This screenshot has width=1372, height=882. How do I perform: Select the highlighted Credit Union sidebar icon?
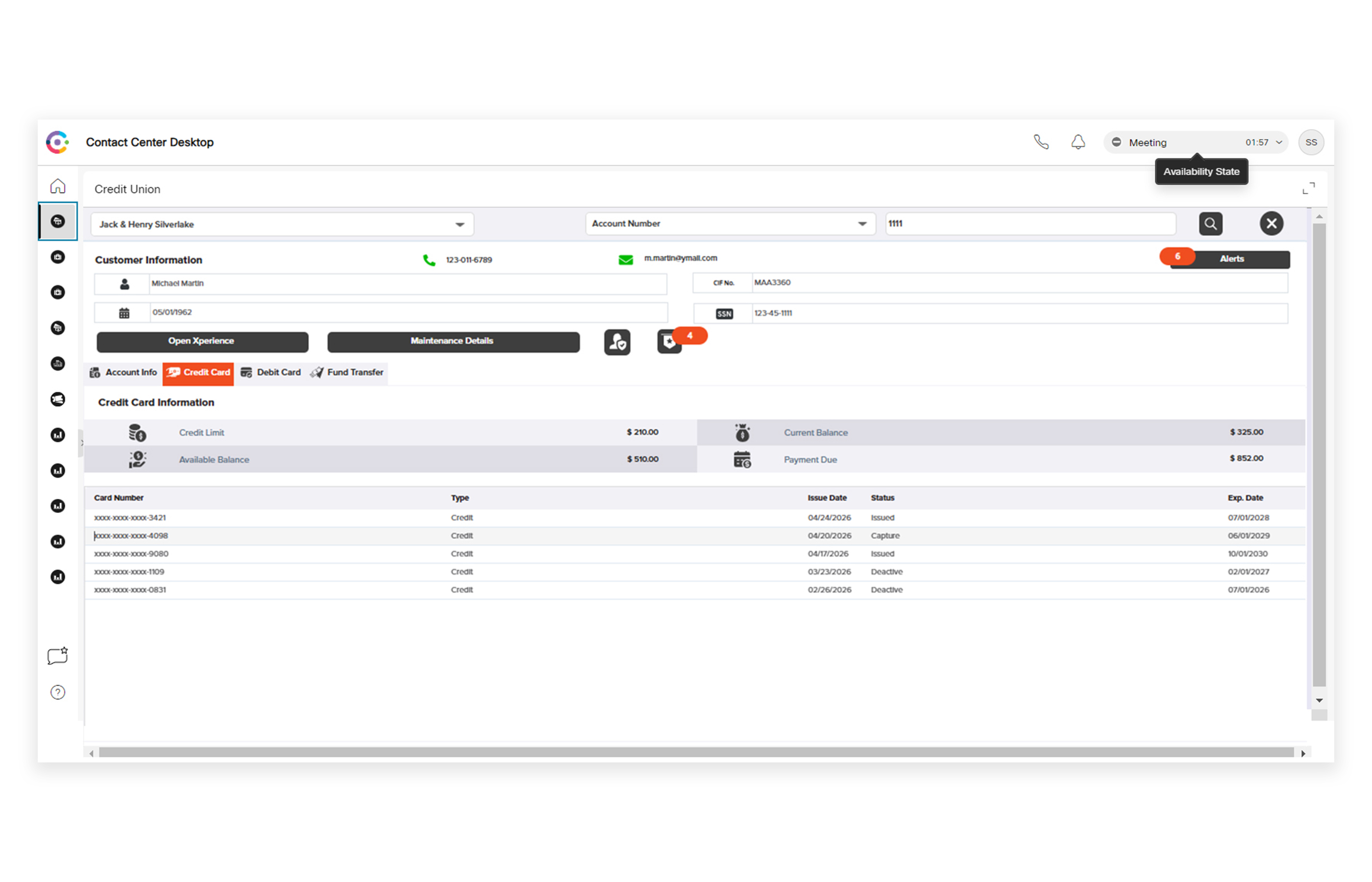[x=58, y=221]
